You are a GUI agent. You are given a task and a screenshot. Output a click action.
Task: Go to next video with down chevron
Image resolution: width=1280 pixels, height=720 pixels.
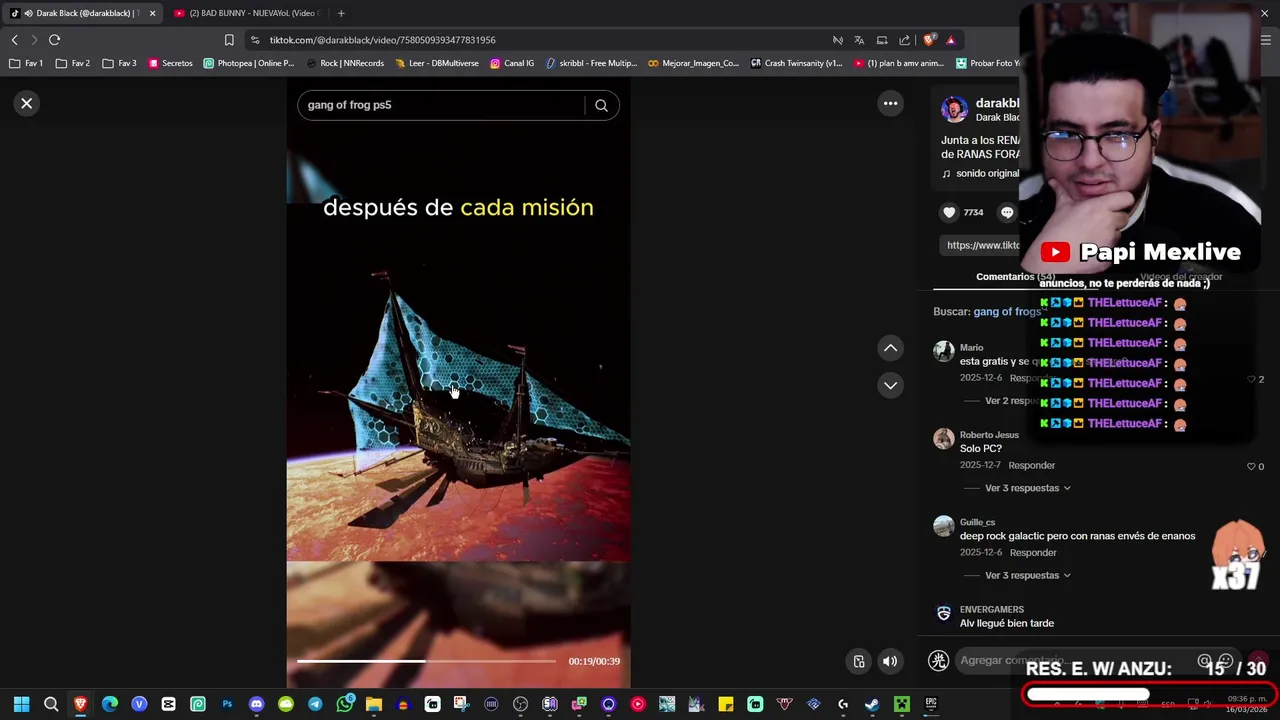tap(890, 385)
